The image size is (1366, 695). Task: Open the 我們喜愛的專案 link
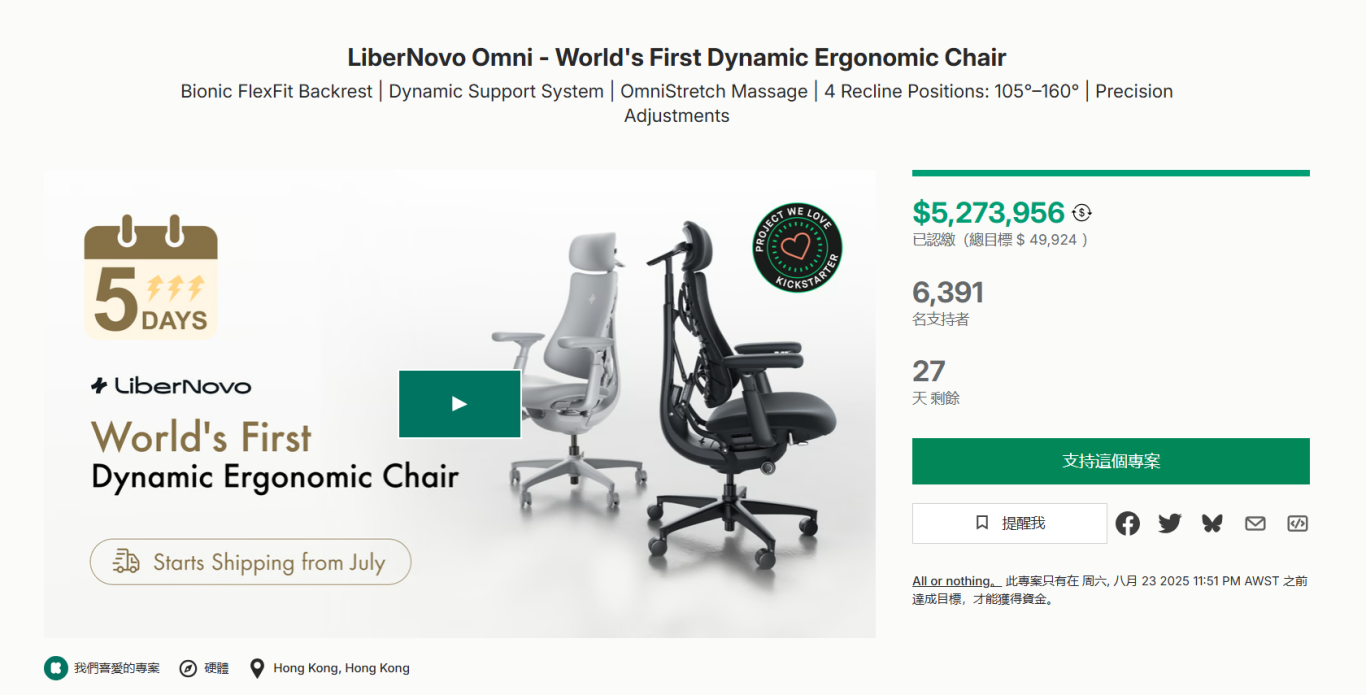116,668
